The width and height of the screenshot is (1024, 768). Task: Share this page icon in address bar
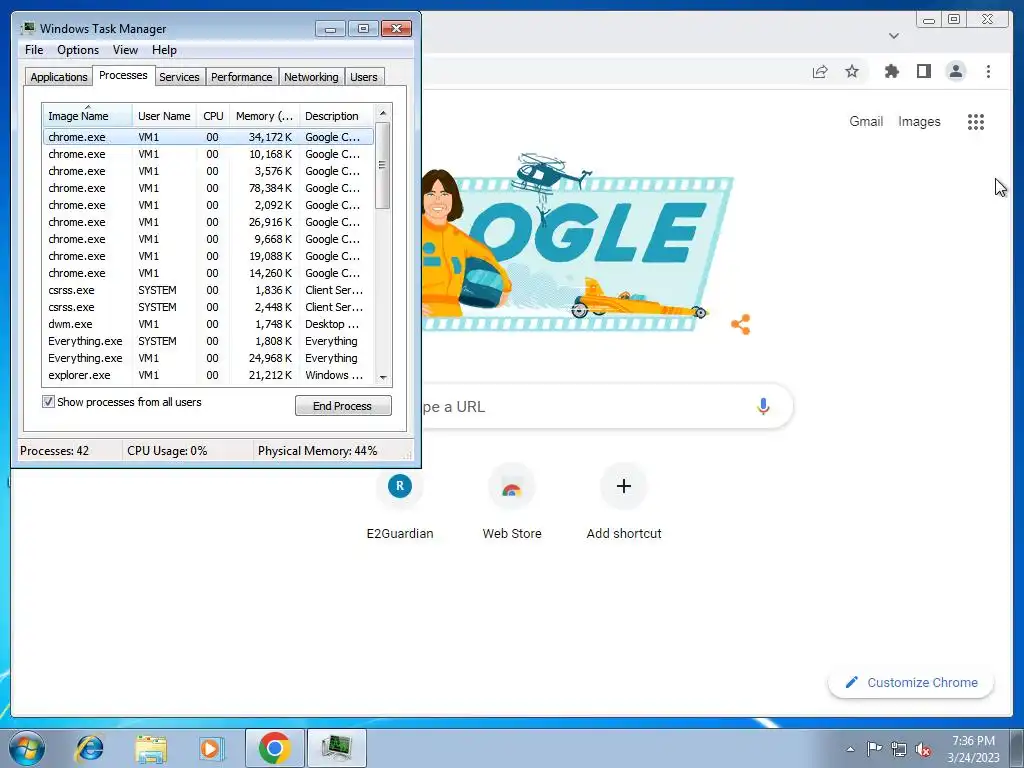[x=820, y=71]
